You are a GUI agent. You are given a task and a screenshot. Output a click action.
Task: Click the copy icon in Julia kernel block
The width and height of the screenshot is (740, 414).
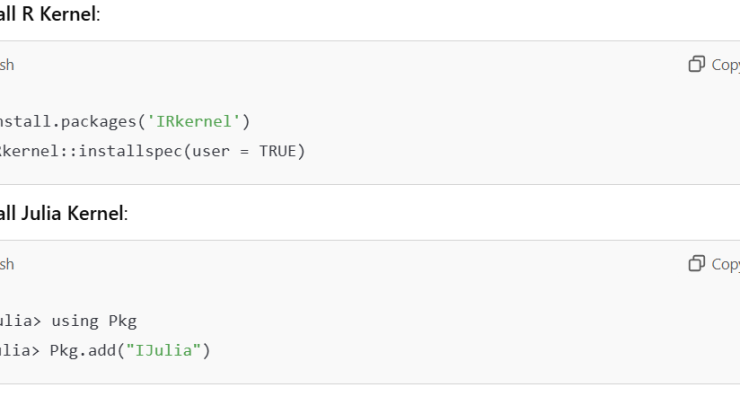pos(697,263)
